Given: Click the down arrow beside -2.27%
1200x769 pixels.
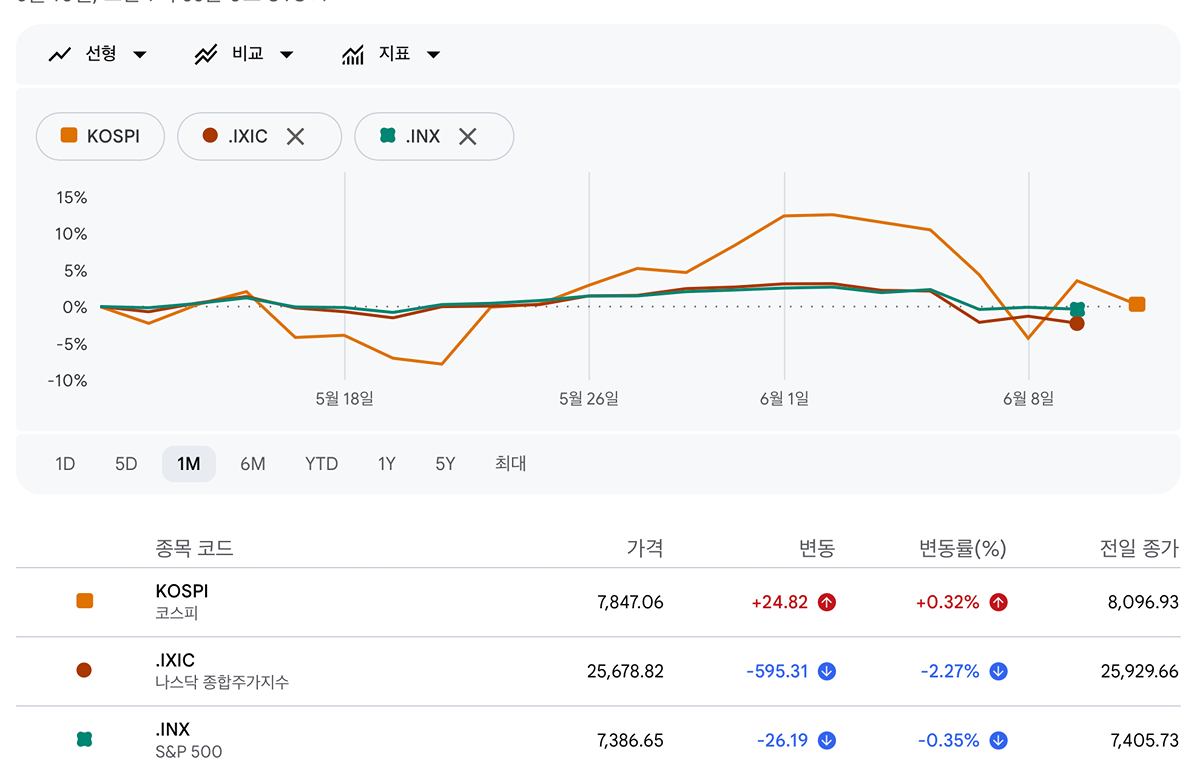Looking at the screenshot, I should (999, 671).
